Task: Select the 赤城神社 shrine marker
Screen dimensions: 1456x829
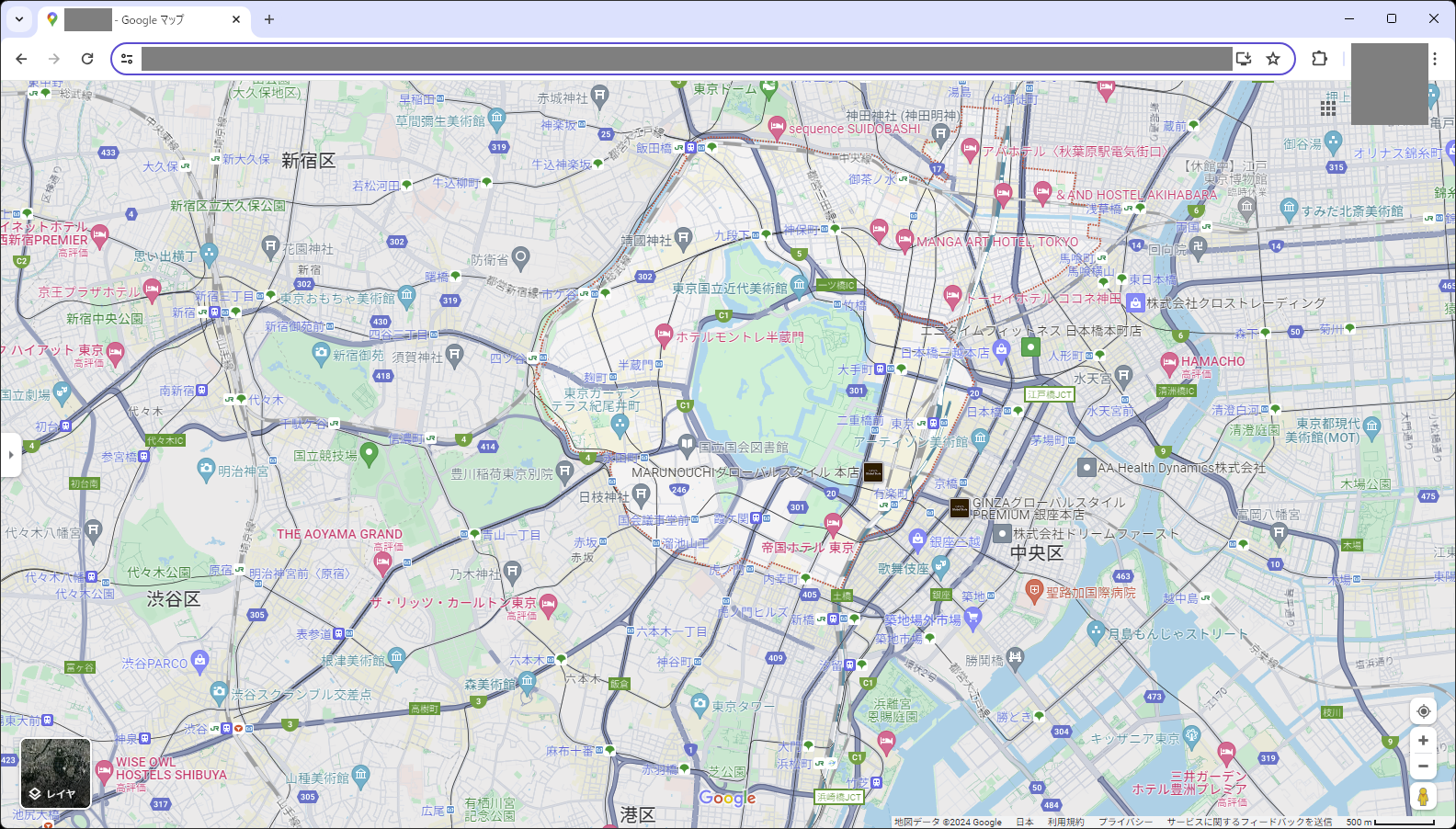Action: click(600, 95)
